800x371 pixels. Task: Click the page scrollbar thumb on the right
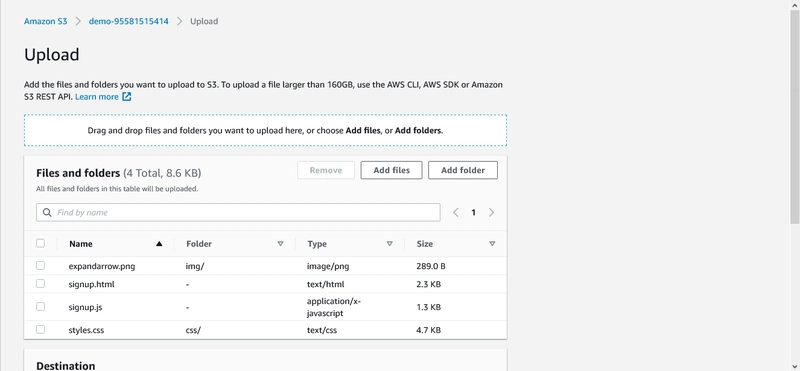click(795, 116)
